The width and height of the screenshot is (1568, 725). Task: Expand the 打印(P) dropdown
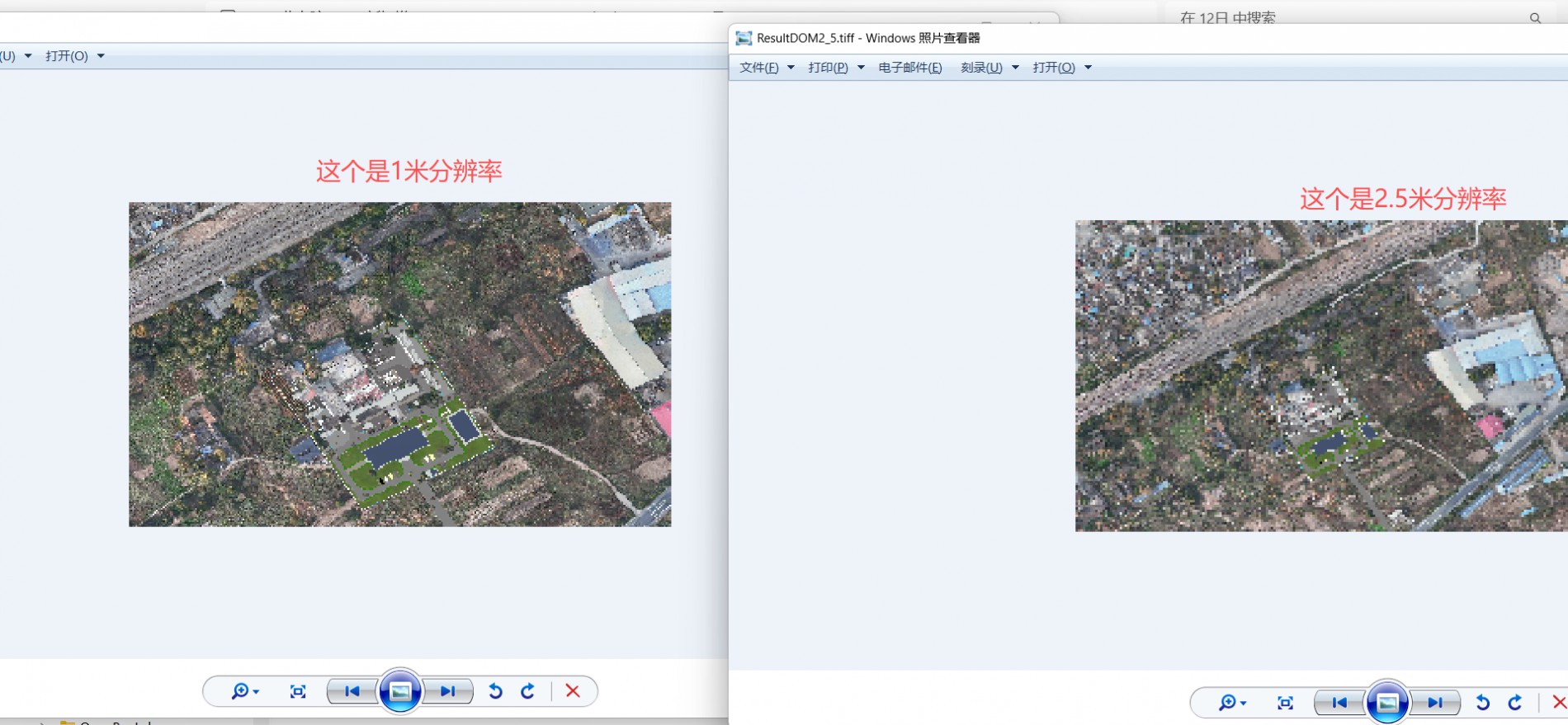tap(861, 68)
